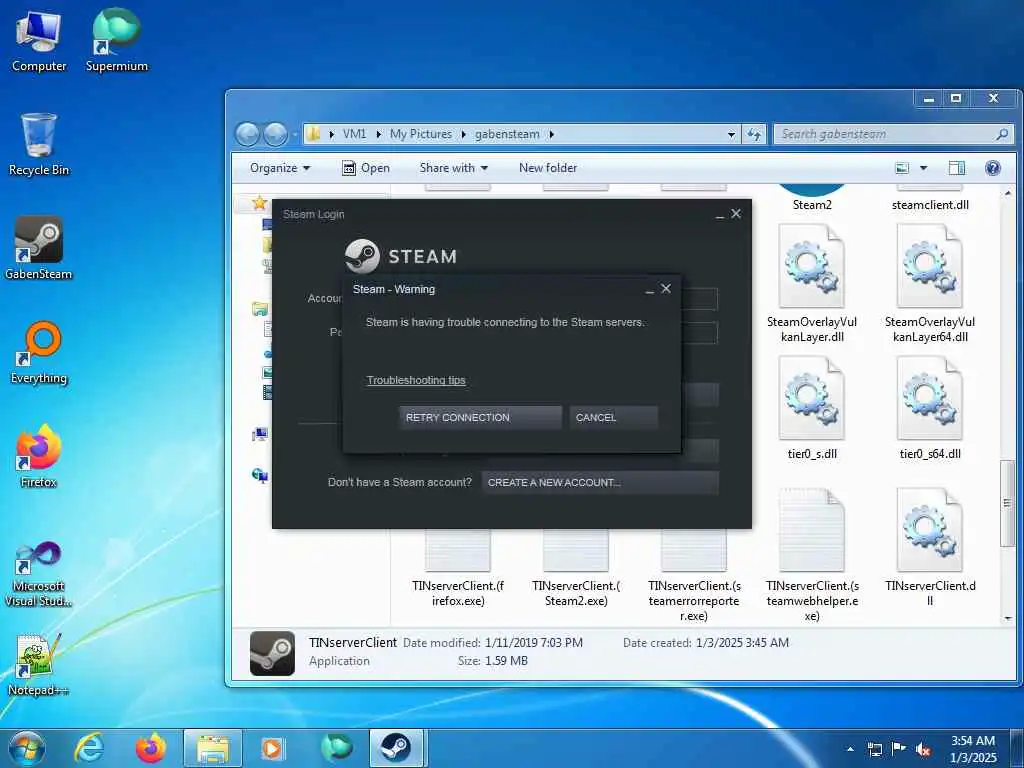This screenshot has width=1024, height=768.
Task: Show hidden tray icons arrow
Action: pyautogui.click(x=850, y=748)
